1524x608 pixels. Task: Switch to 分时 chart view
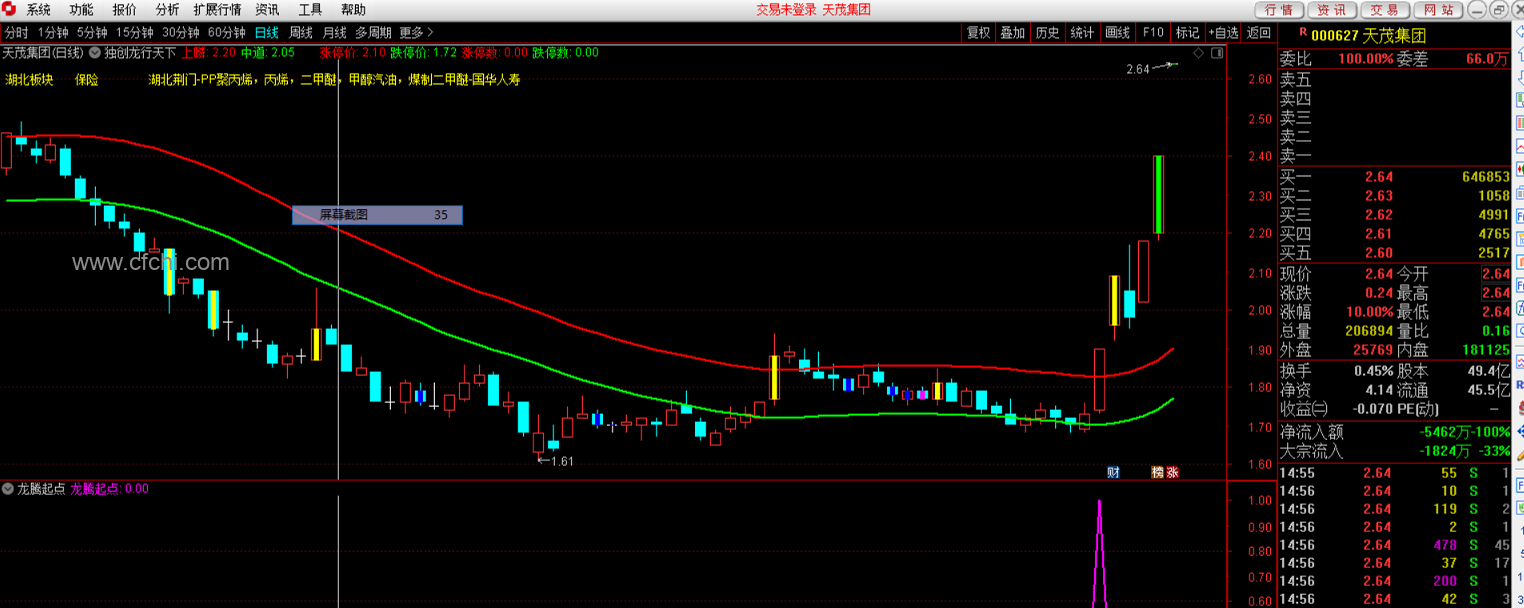tap(16, 32)
